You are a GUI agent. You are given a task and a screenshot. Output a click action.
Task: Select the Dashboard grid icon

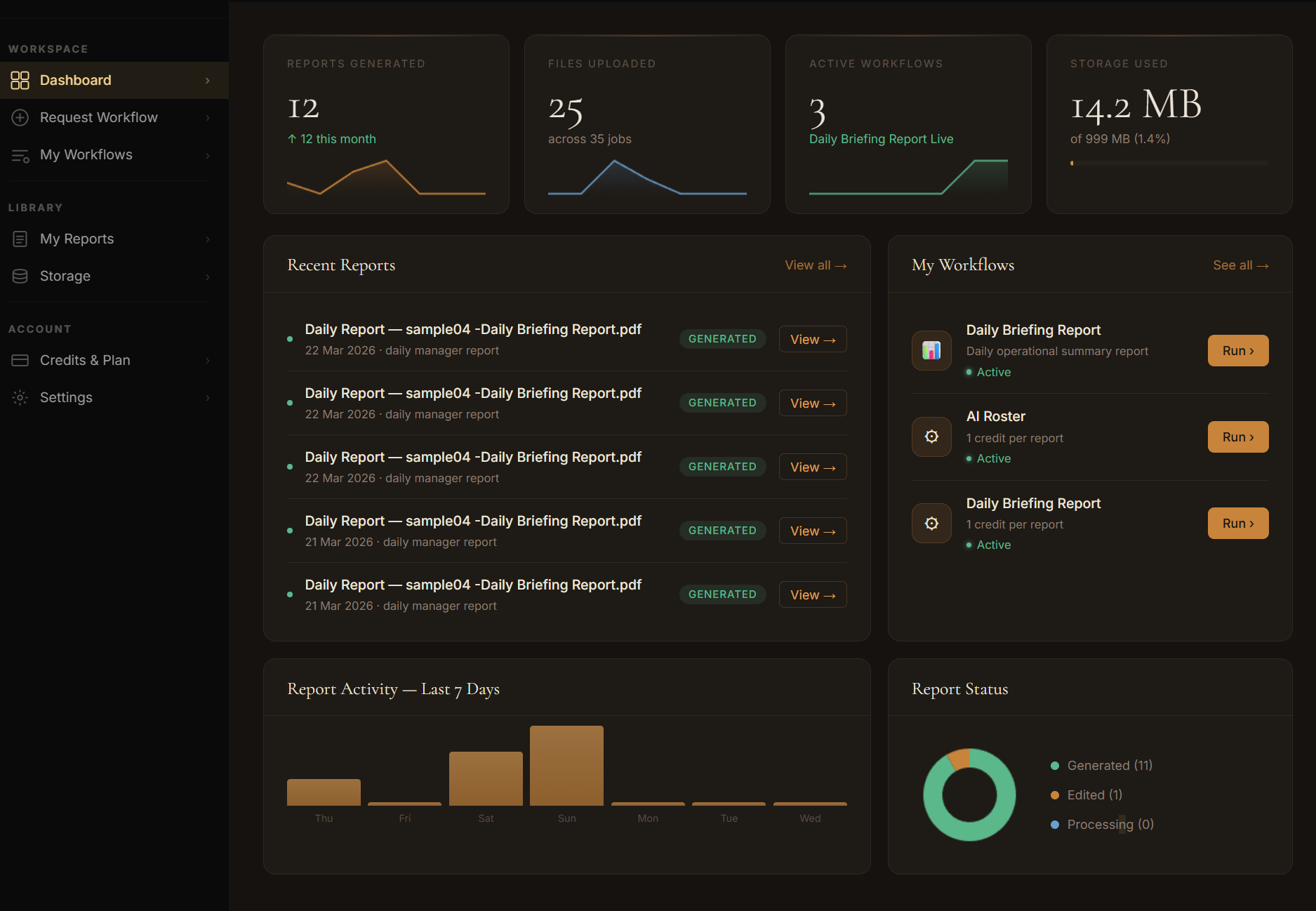(20, 80)
